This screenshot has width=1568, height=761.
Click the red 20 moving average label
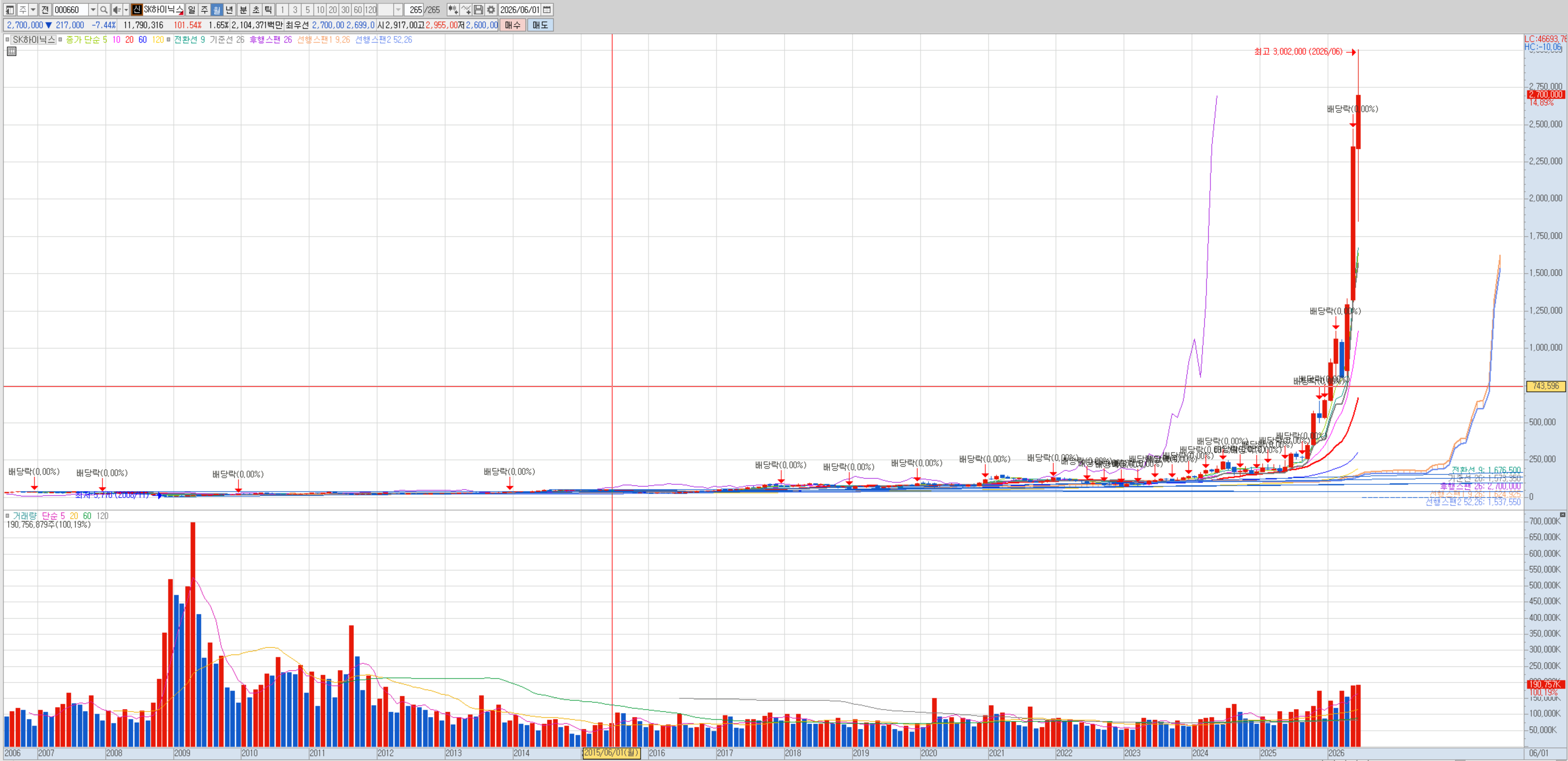pos(129,40)
